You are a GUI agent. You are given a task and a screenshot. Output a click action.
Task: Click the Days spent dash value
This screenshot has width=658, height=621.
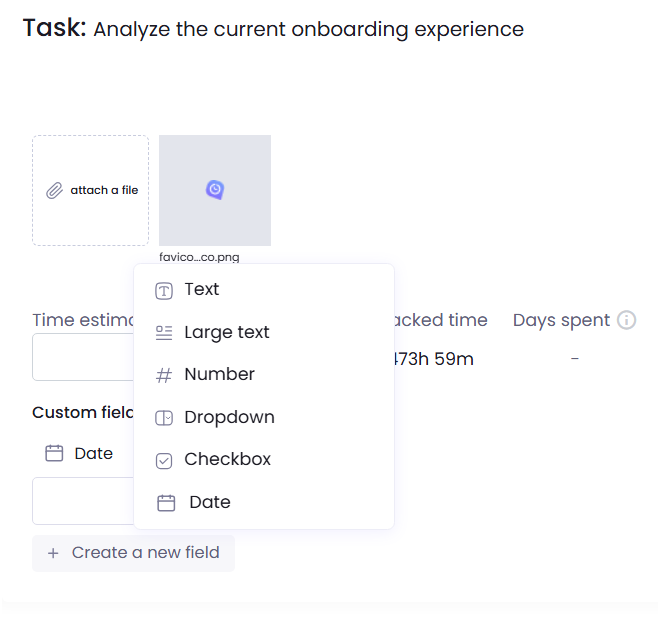(x=575, y=358)
